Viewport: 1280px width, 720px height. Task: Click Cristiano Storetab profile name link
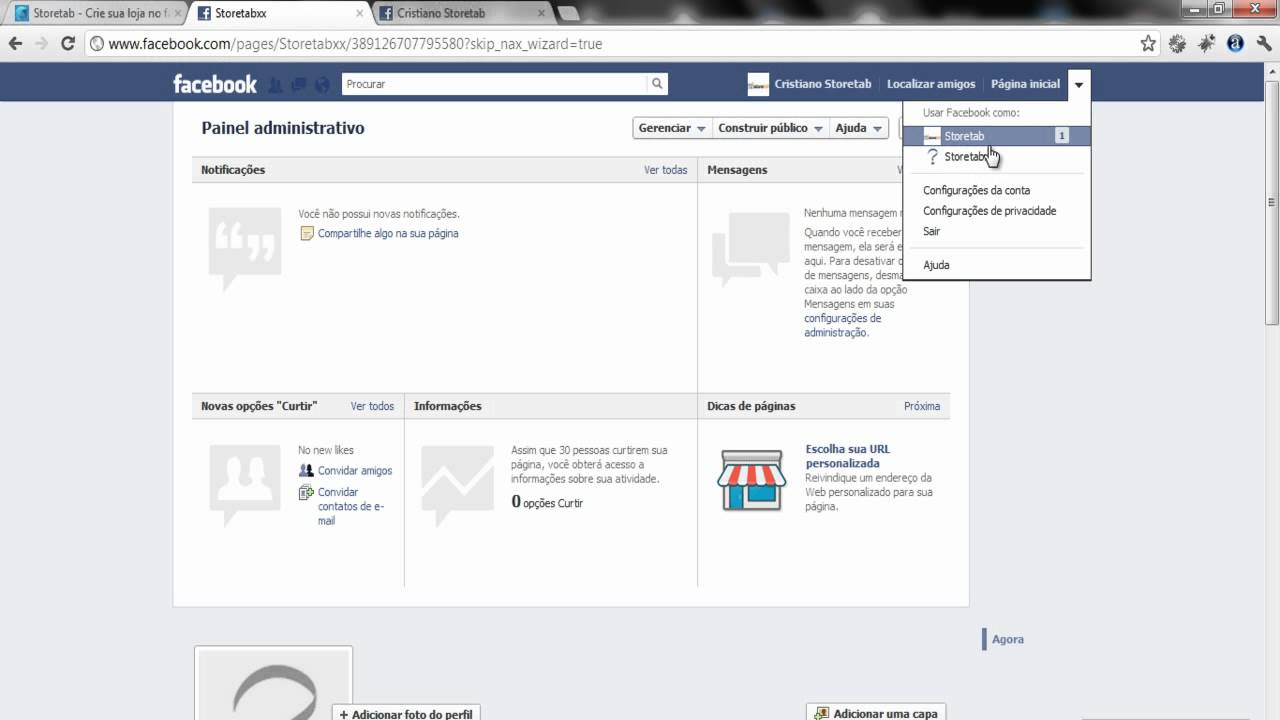823,84
